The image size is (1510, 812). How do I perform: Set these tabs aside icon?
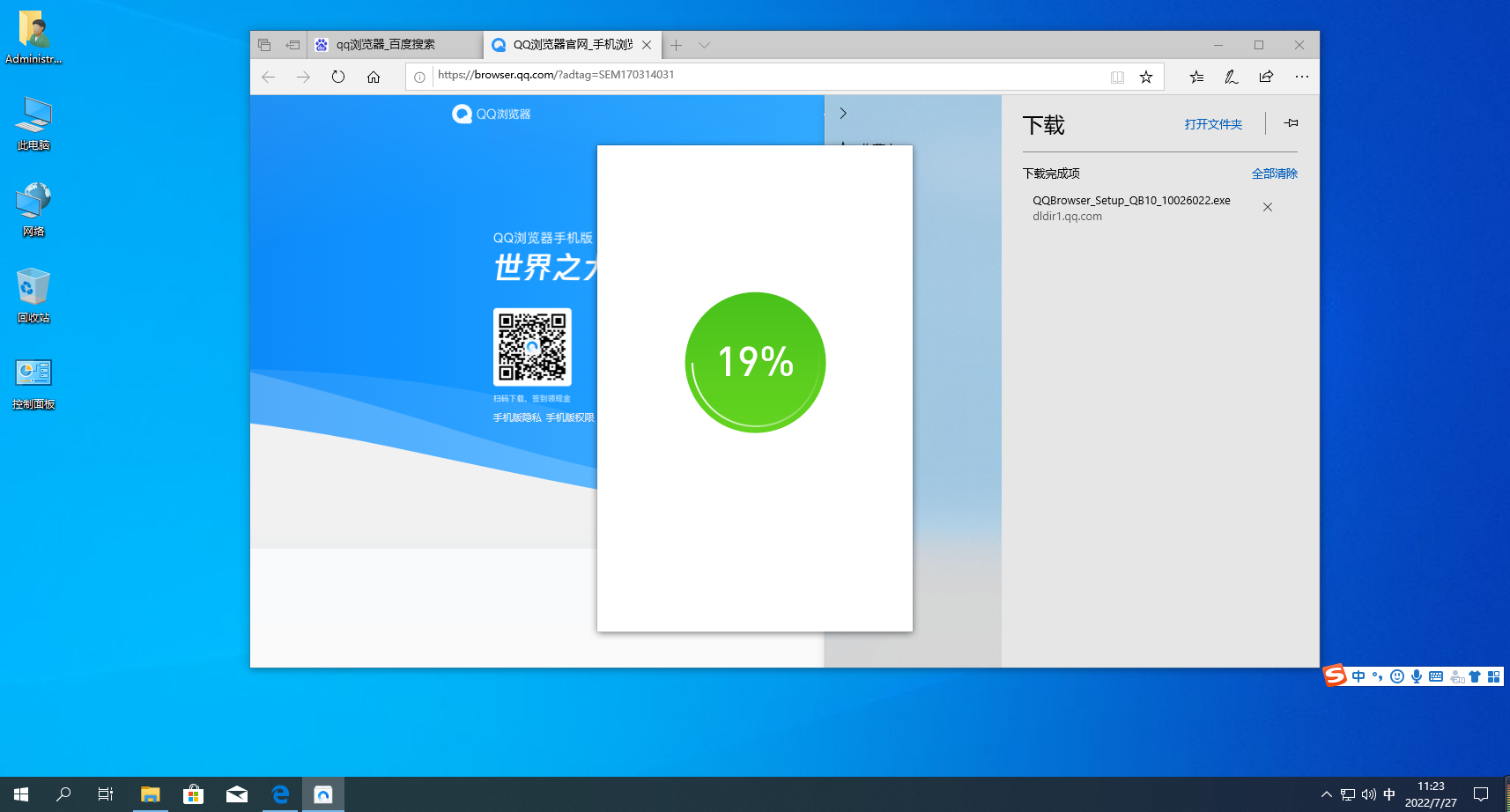click(x=293, y=45)
